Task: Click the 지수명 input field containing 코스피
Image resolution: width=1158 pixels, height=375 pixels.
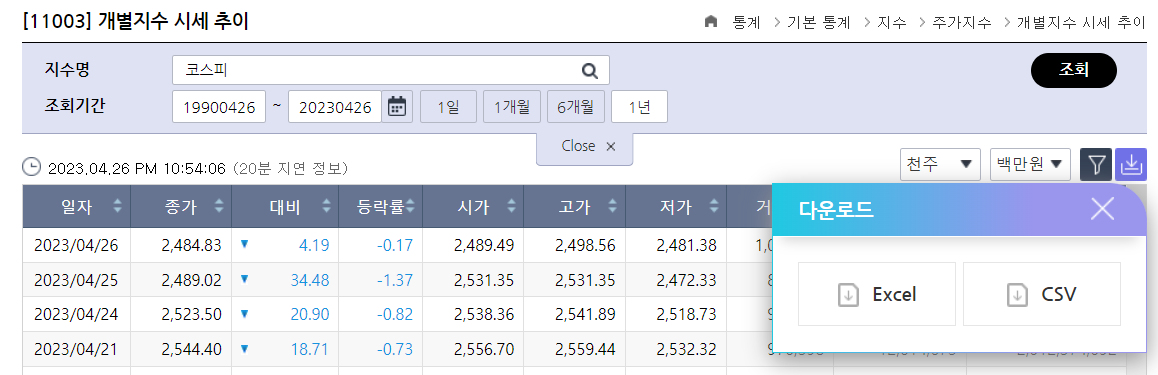Action: click(x=391, y=70)
